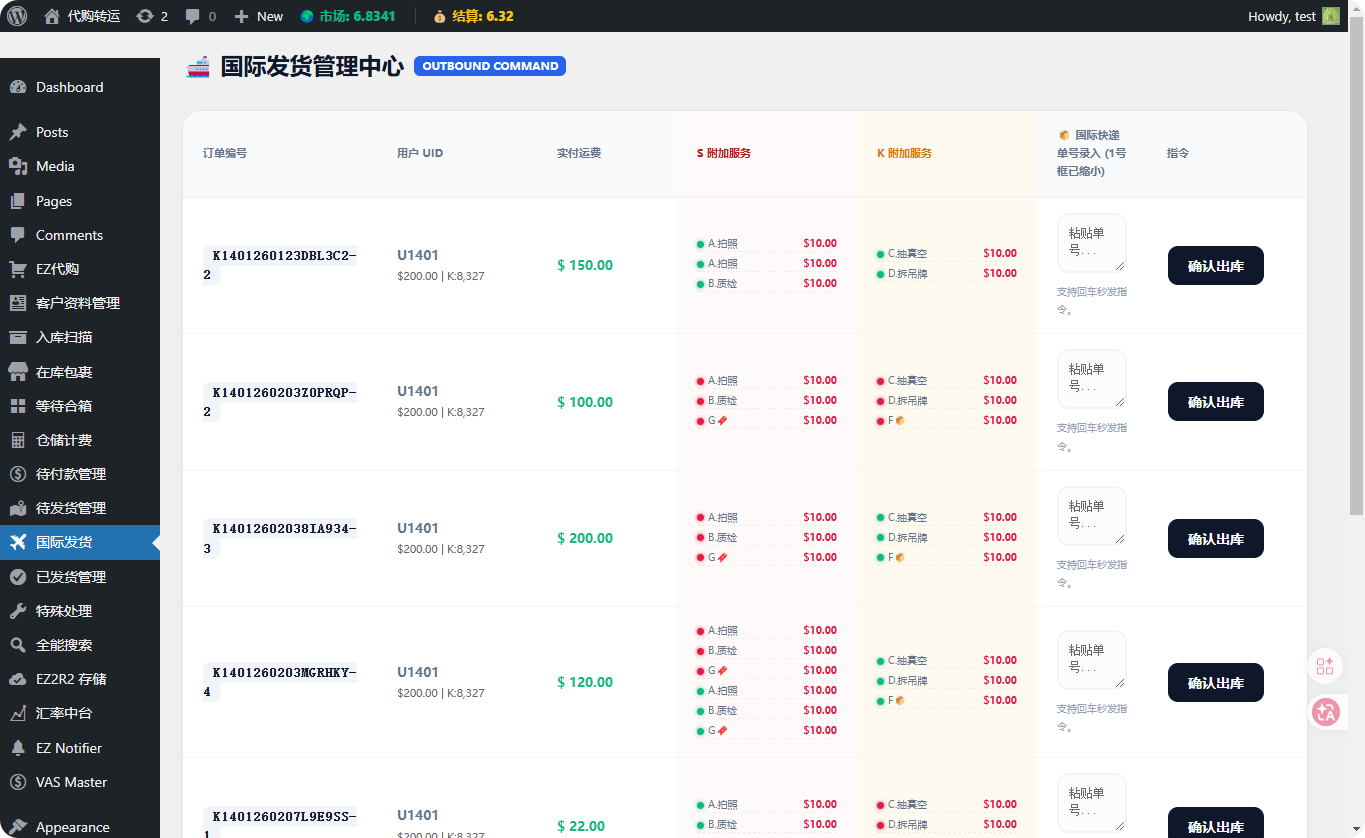Click the 全能搜索 magnifier icon
This screenshot has width=1365, height=838.
[18, 645]
